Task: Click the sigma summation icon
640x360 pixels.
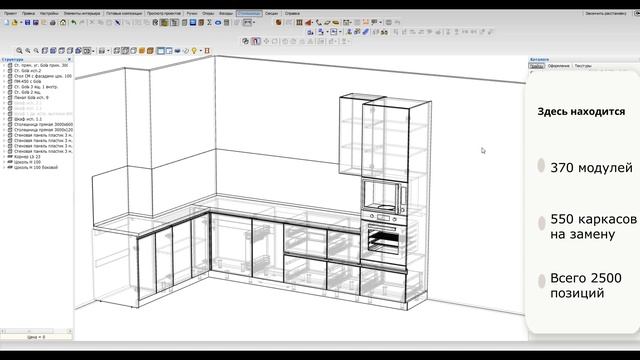Action: coord(209,22)
